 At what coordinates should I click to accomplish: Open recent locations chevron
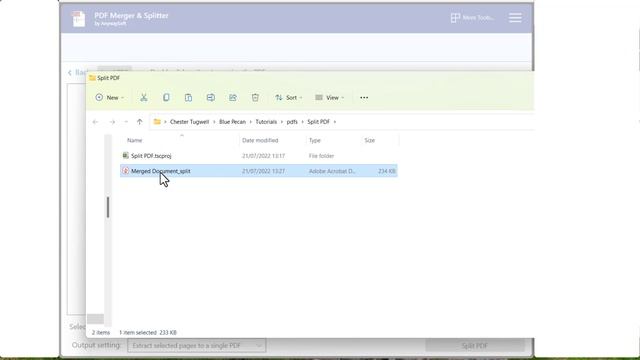(126, 122)
